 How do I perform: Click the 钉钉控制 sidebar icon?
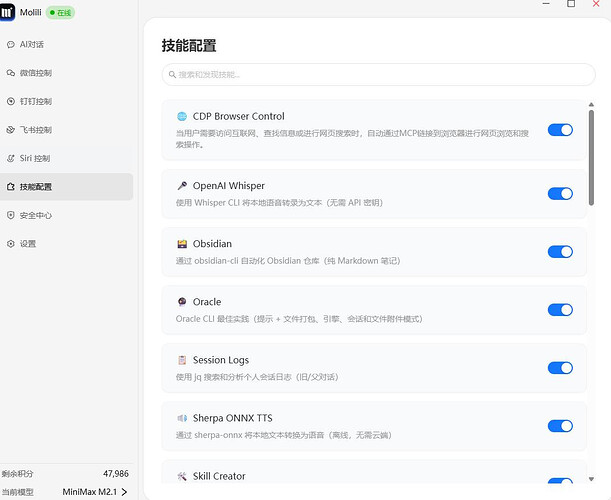point(11,101)
